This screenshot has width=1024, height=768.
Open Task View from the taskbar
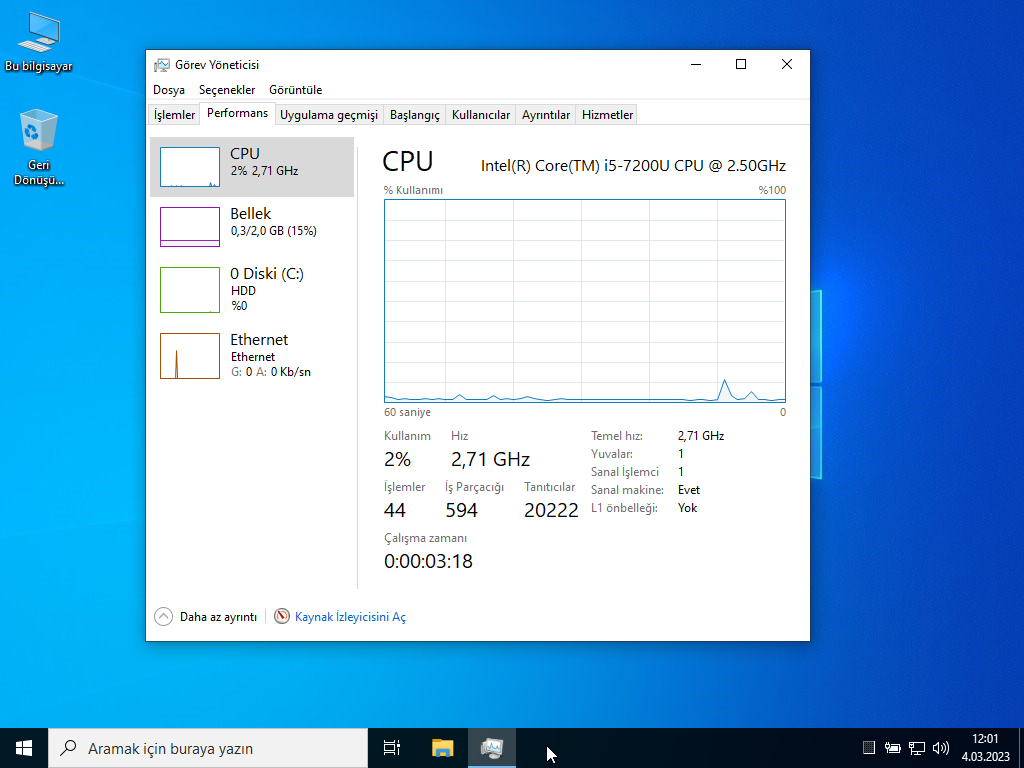392,748
